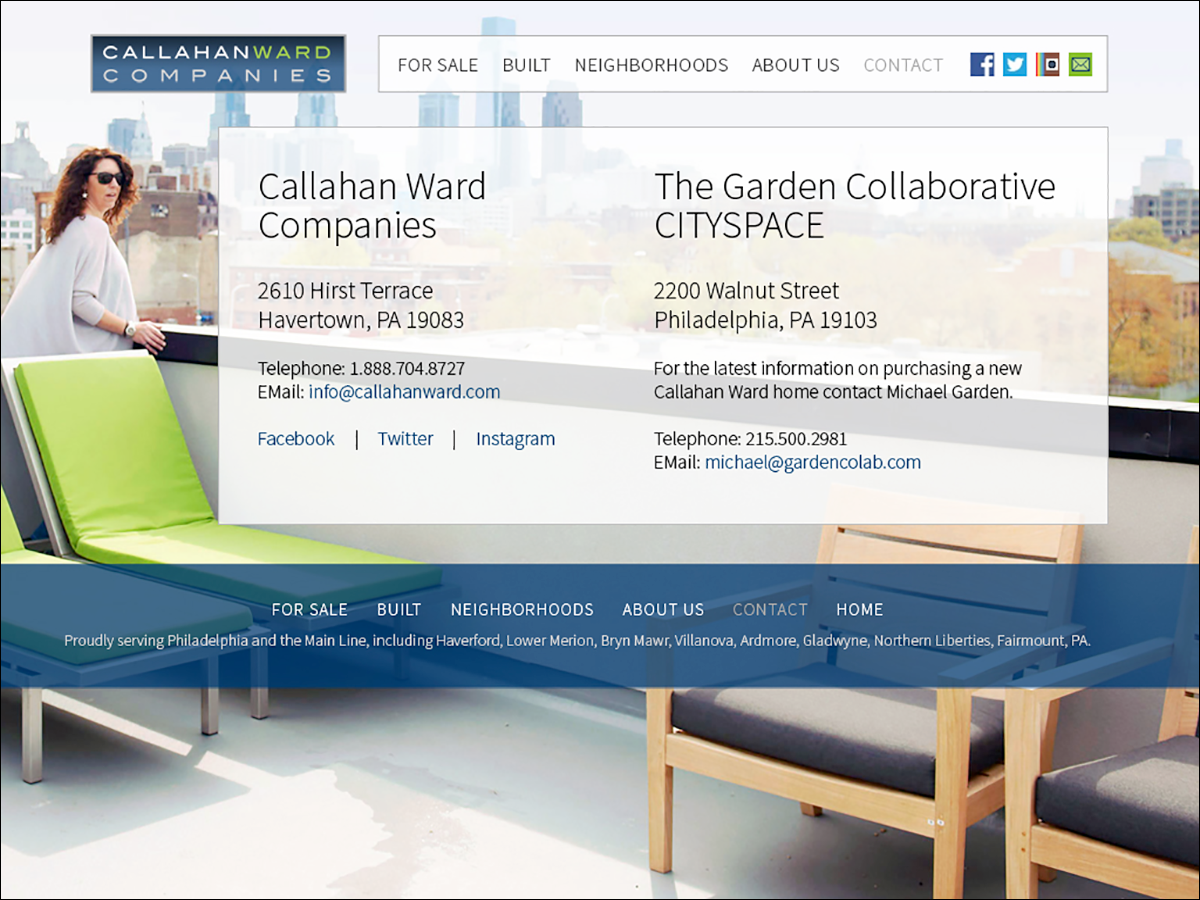Click The Garden Collaborative CITYSPACE heading
Viewport: 1200px width, 900px height.
(x=855, y=206)
